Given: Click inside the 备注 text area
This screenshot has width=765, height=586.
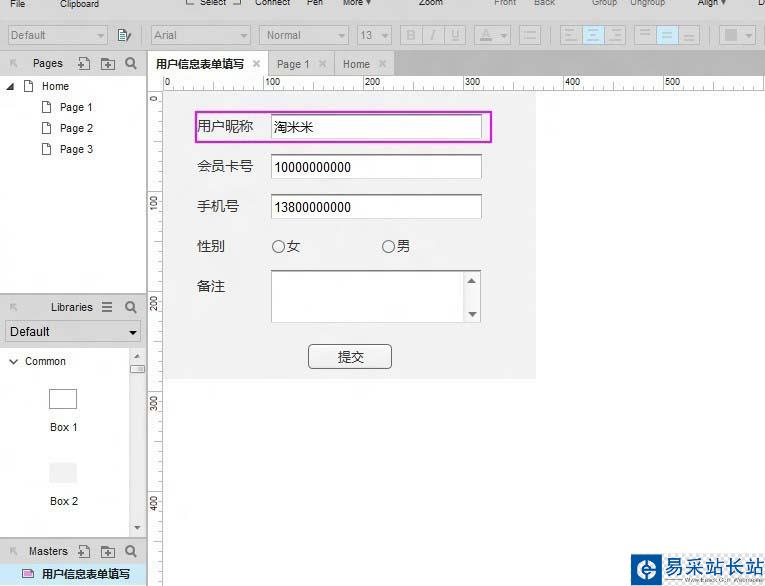Looking at the screenshot, I should (367, 297).
